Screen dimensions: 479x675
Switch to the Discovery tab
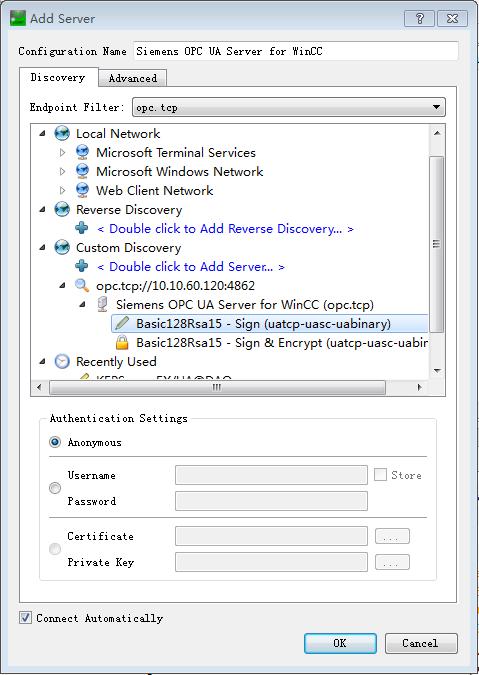(x=58, y=77)
